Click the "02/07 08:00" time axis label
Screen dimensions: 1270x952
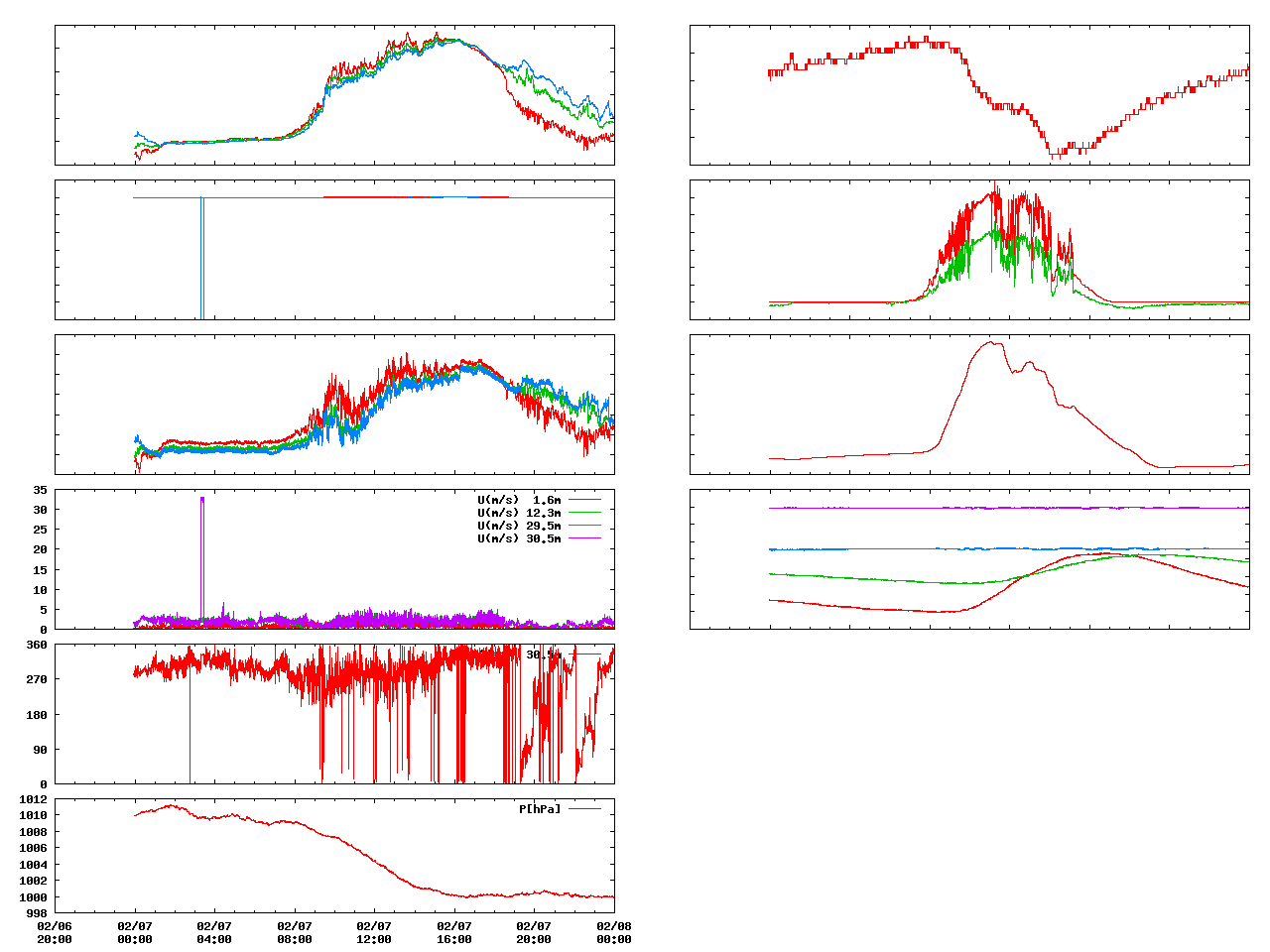(295, 933)
